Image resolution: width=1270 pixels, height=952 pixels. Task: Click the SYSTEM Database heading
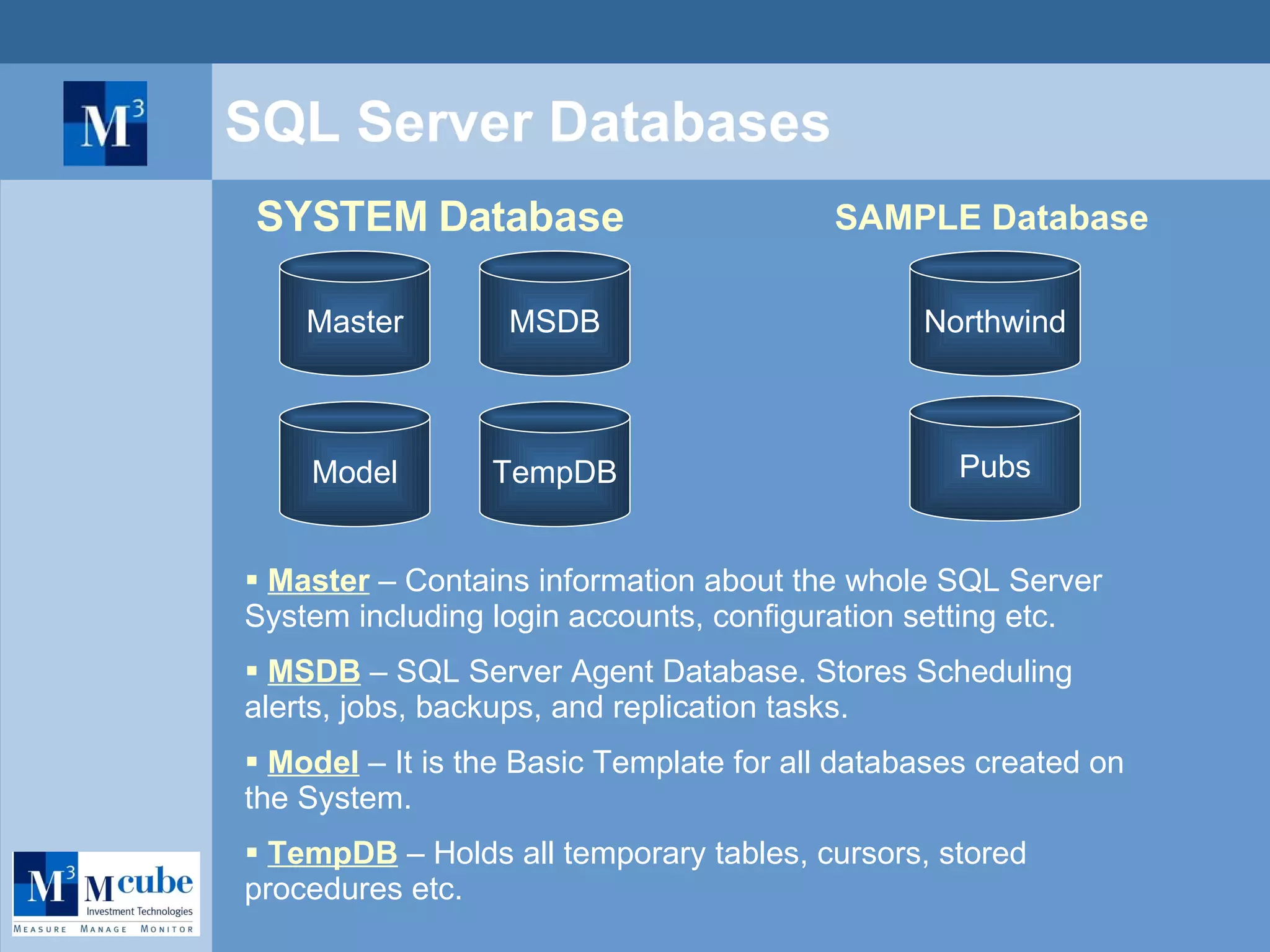coord(440,217)
